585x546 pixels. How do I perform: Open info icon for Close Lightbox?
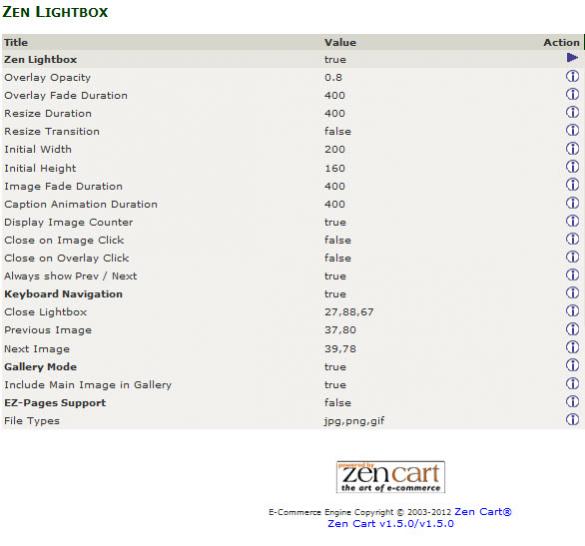572,311
